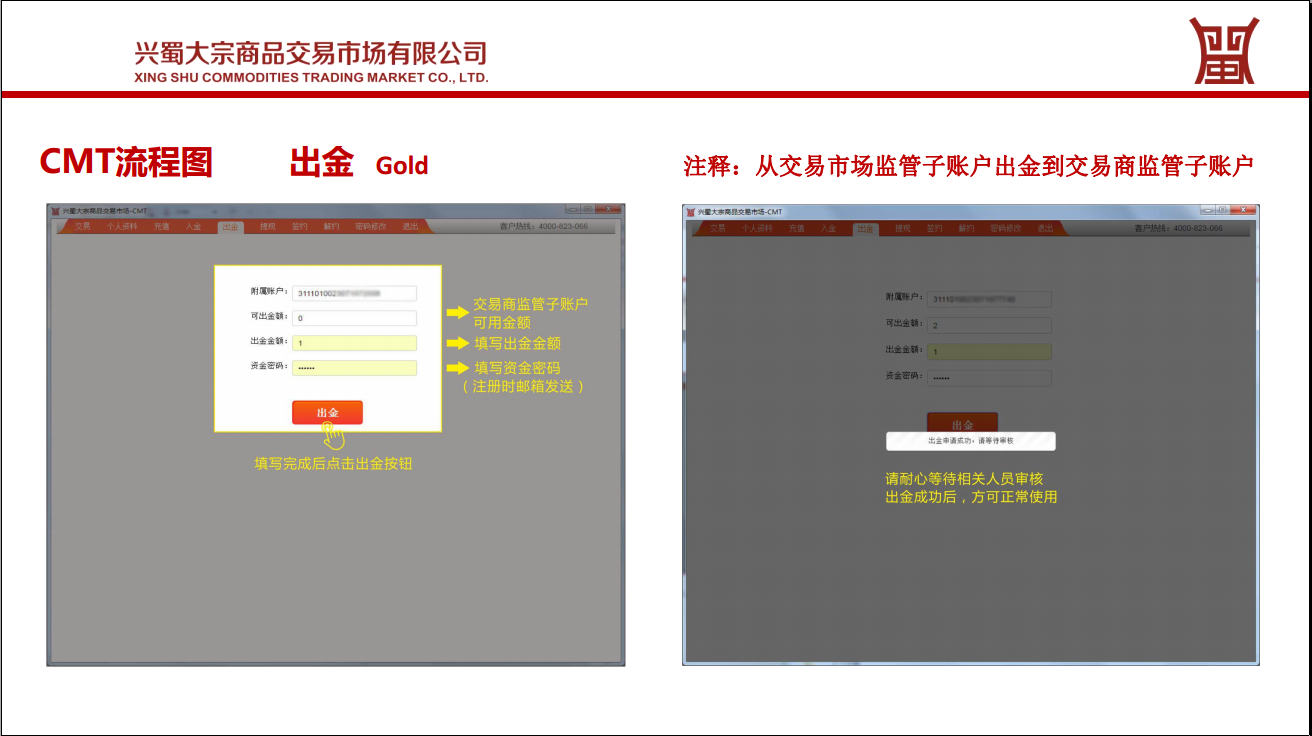This screenshot has height=736, width=1312.
Task: Click title-bar app icon of the 请等待审核 window
Action: coord(690,212)
